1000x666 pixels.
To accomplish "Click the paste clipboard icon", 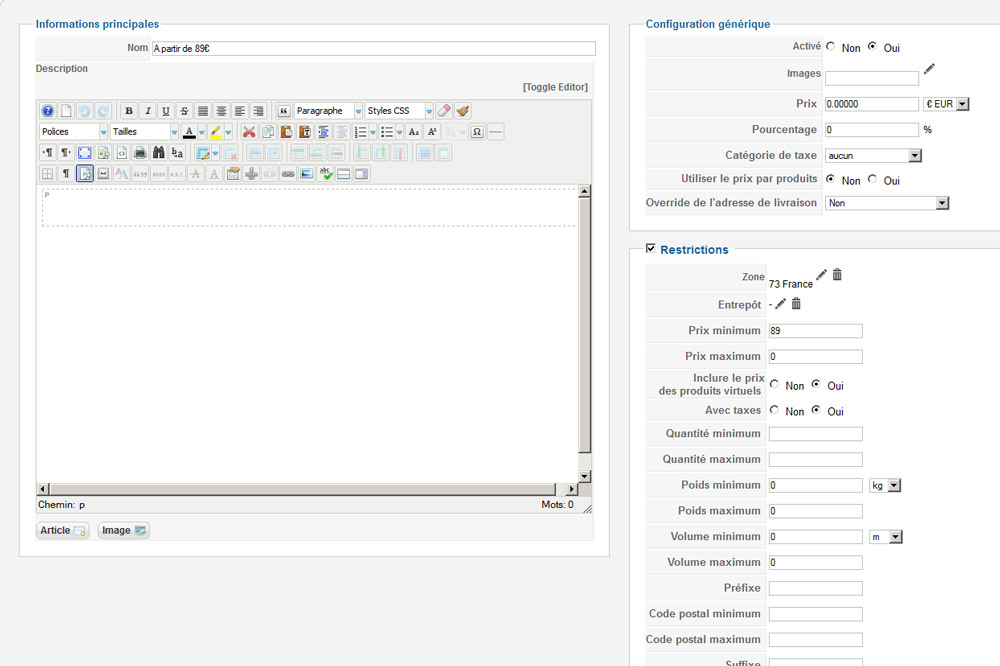I will [x=286, y=132].
